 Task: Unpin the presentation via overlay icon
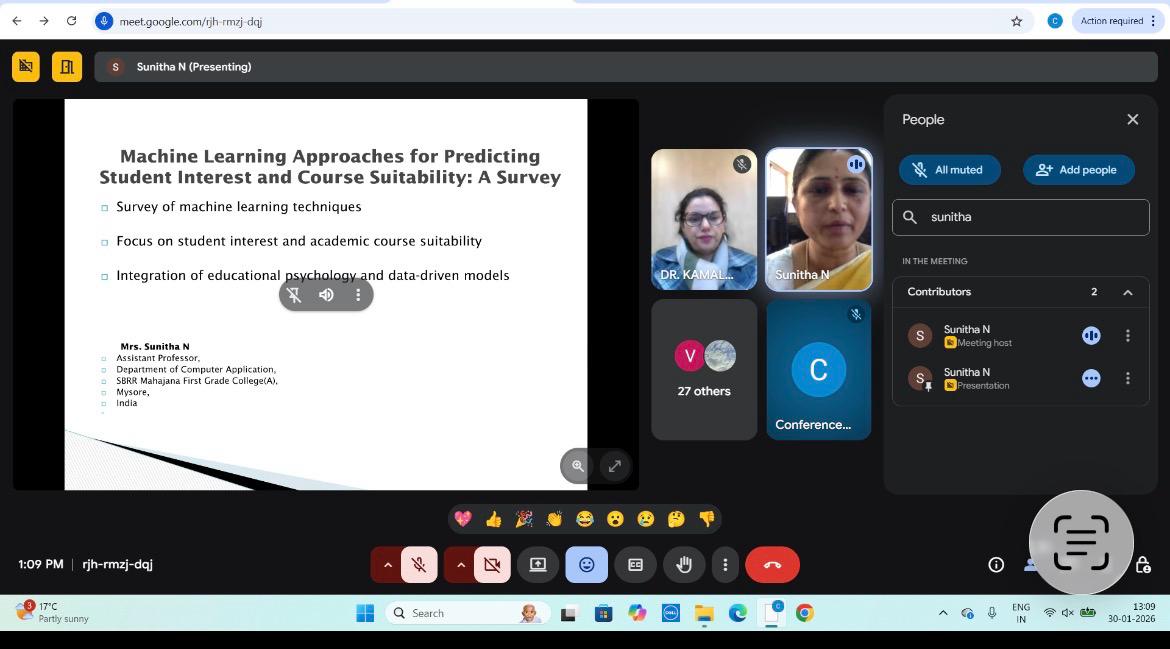point(294,295)
